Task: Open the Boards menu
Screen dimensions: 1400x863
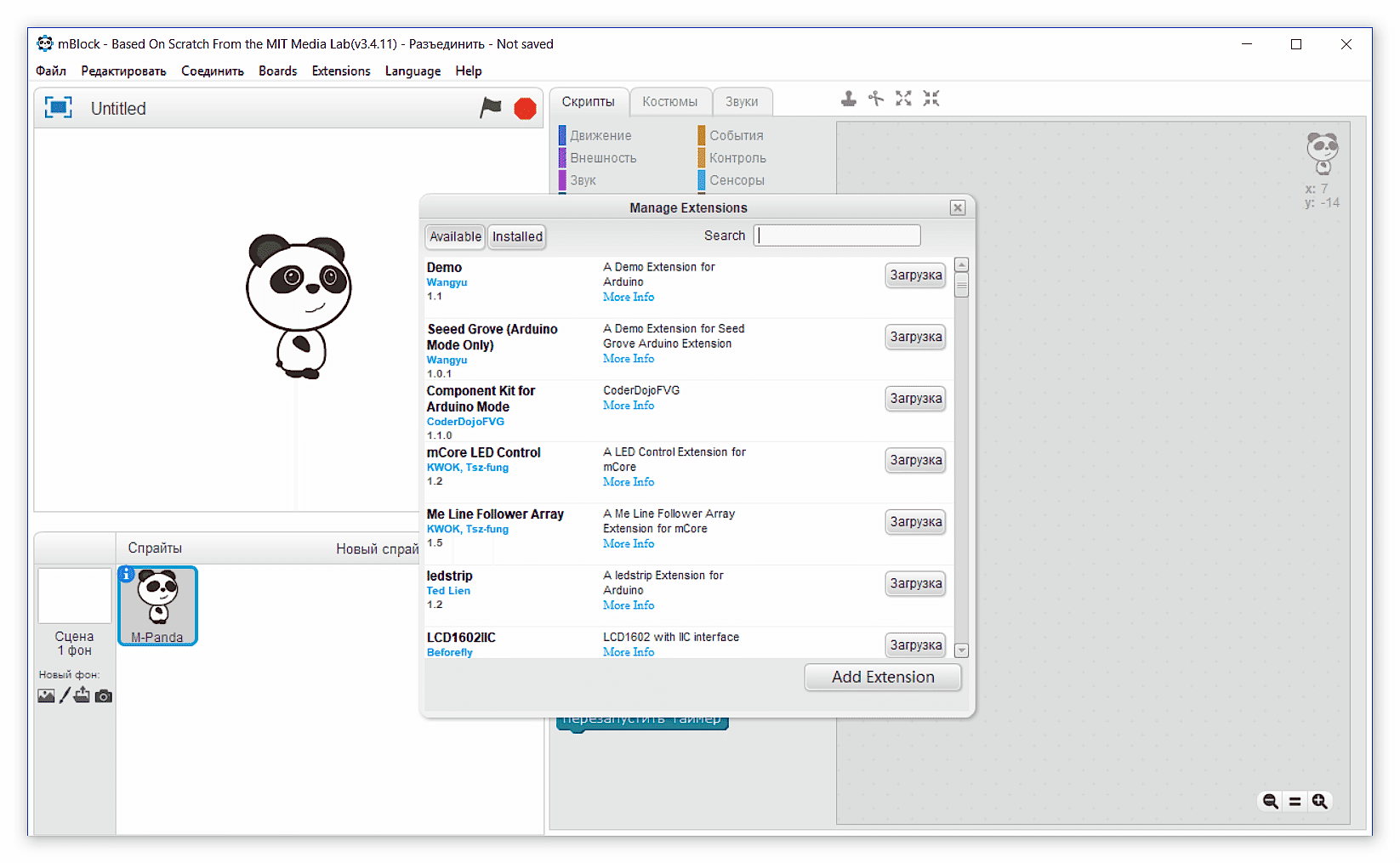Action: pos(277,71)
